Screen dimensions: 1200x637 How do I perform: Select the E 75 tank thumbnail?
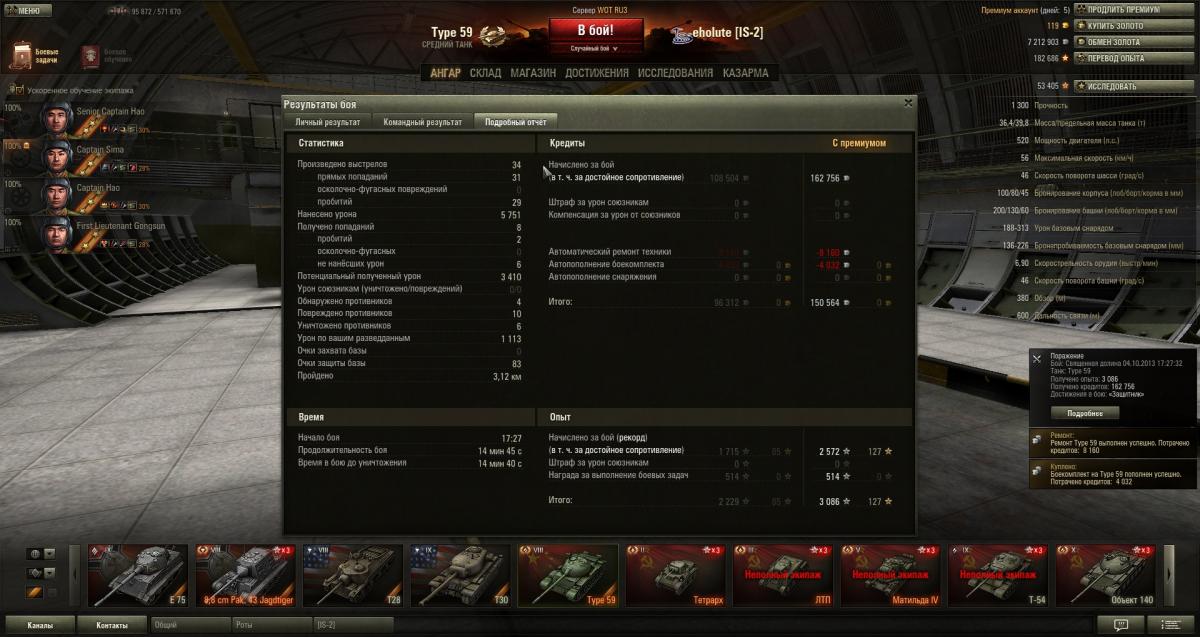(137, 576)
